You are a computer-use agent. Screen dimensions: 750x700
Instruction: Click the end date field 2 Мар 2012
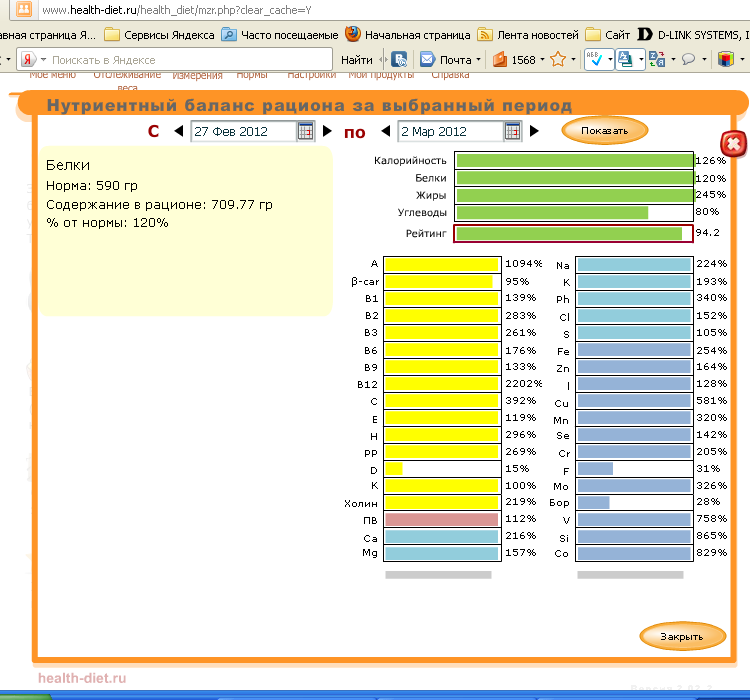click(x=449, y=131)
